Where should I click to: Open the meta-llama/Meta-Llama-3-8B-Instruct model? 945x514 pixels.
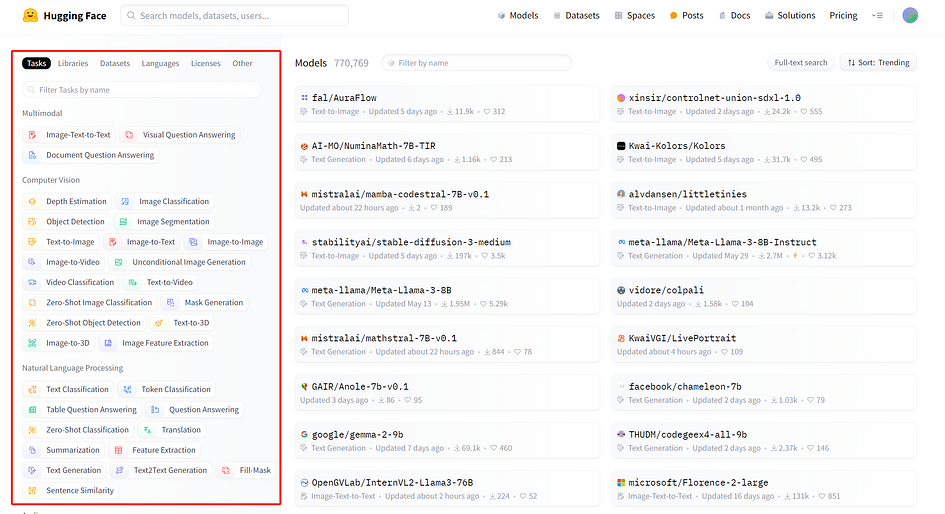[x=764, y=248]
